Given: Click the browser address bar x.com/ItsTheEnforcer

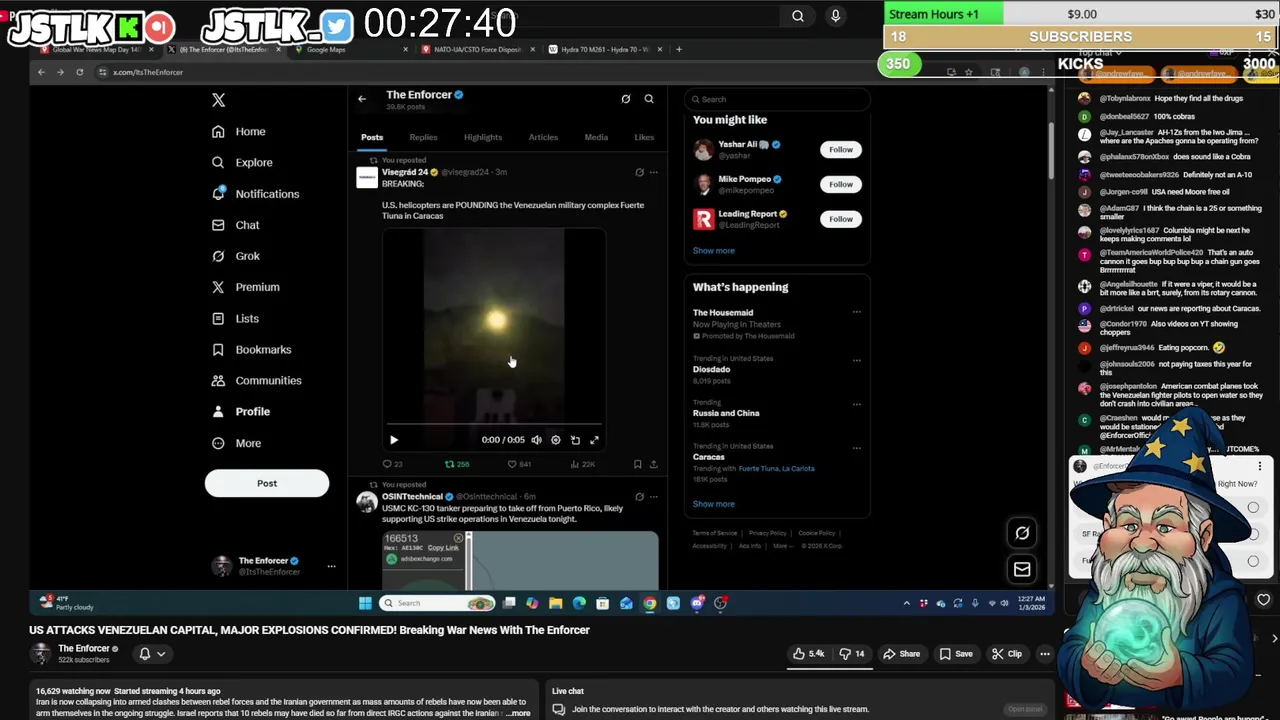Looking at the screenshot, I should click(x=148, y=72).
